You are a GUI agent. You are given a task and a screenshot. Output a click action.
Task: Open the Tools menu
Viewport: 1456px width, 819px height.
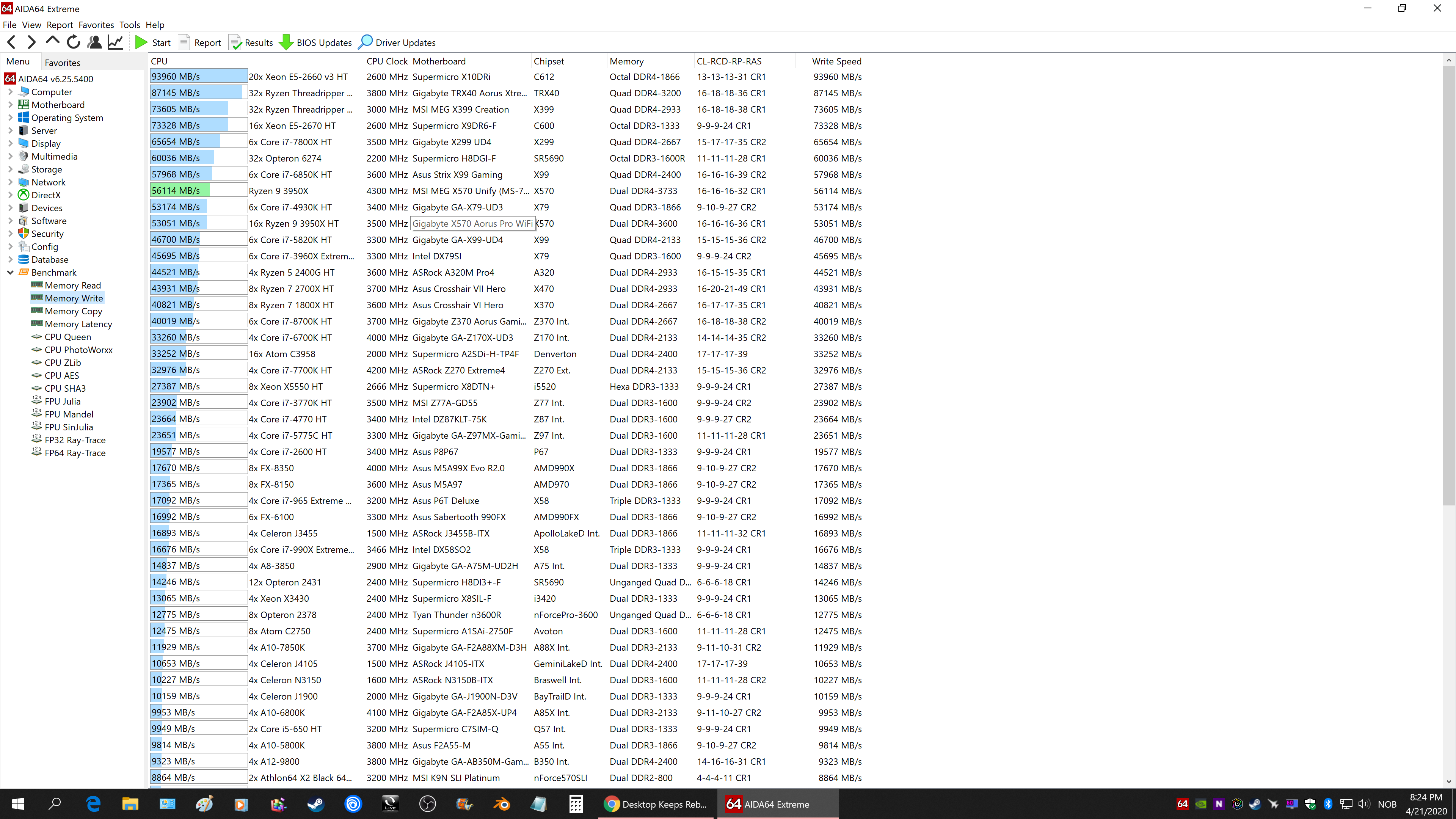[129, 25]
